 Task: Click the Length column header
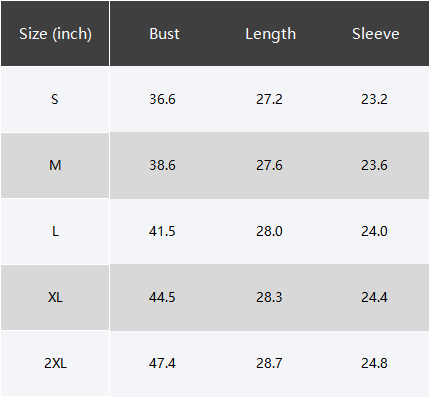(271, 34)
